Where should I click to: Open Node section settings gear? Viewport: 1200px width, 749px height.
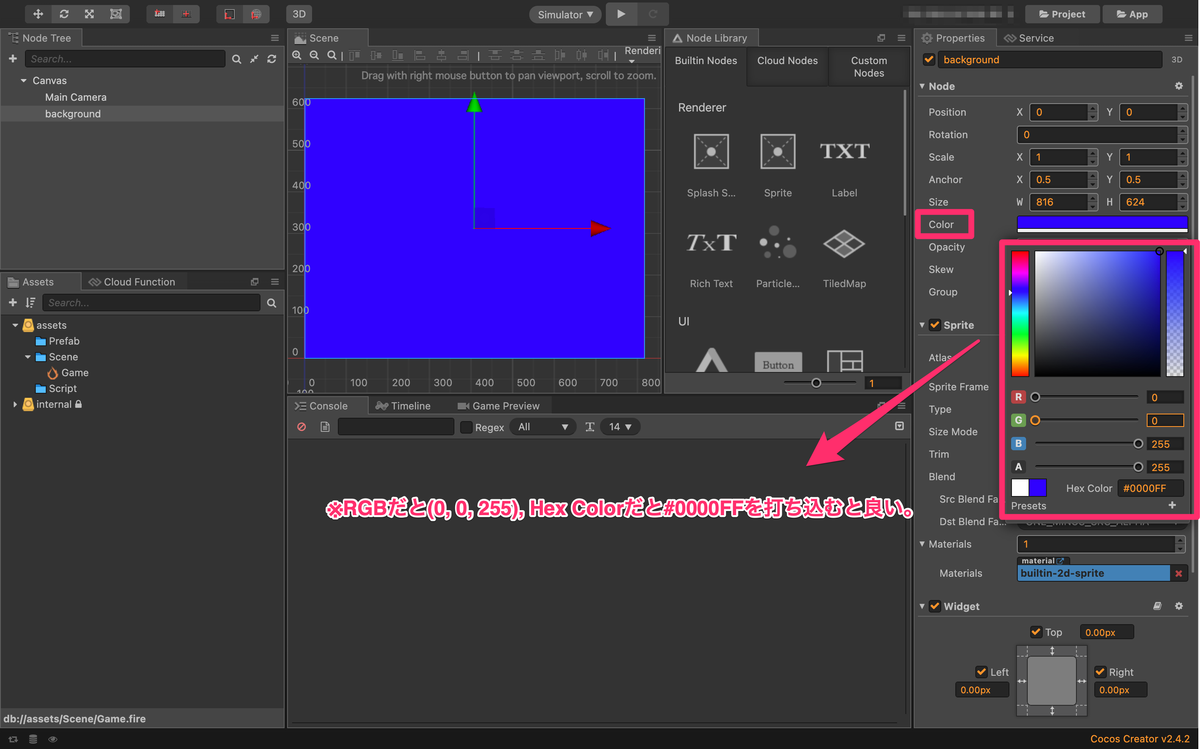pos(1178,86)
